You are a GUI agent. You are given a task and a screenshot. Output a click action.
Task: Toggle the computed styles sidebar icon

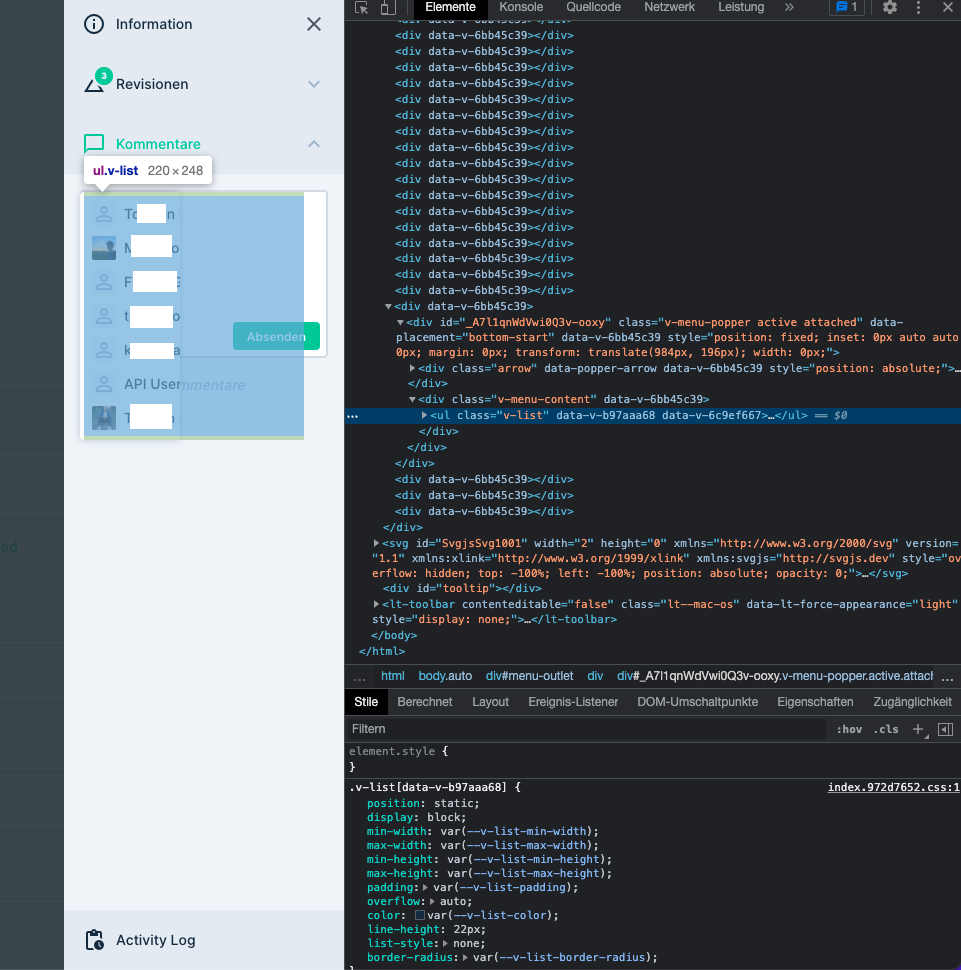click(946, 729)
